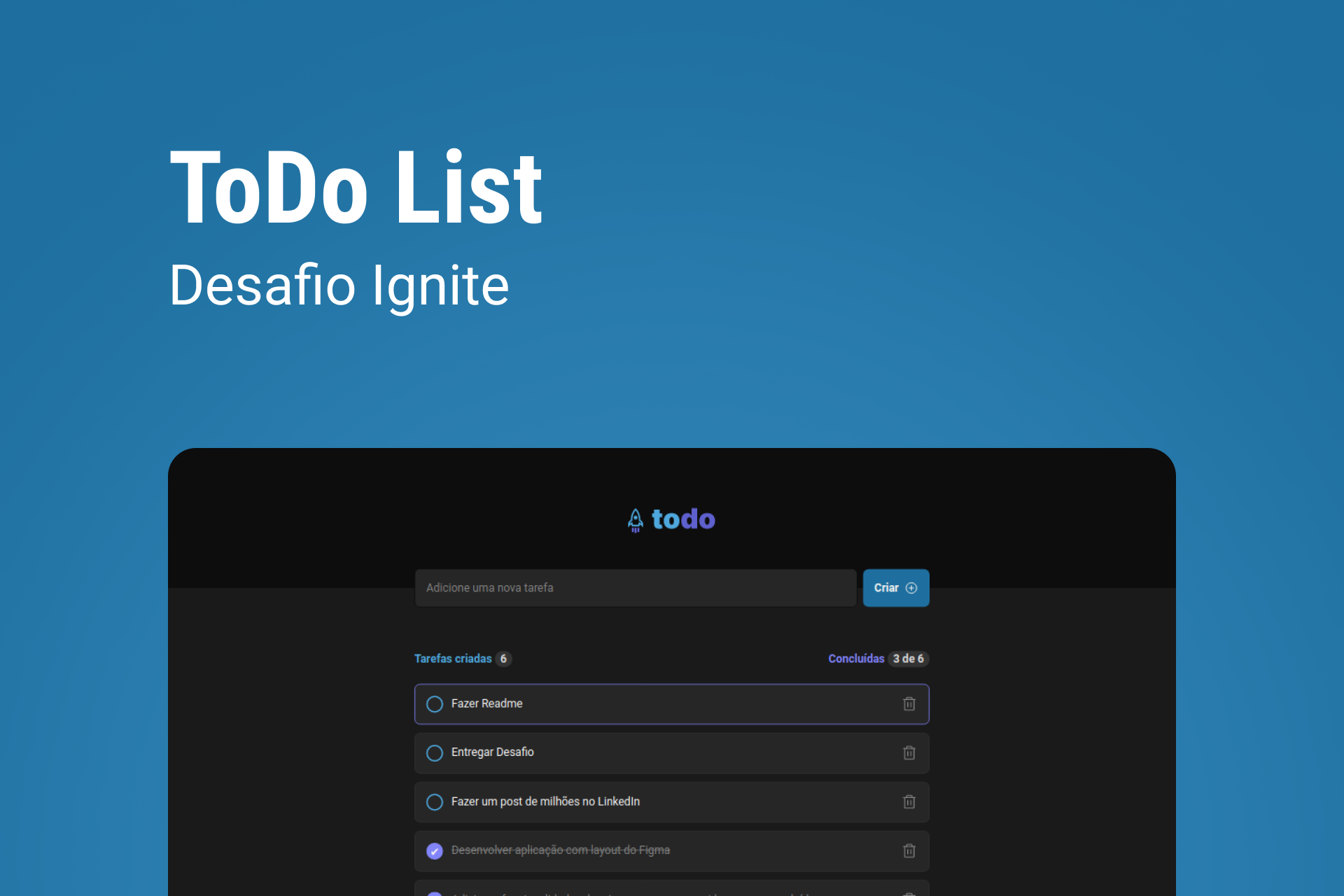Trash the LinkedIn post task

pyautogui.click(x=909, y=801)
